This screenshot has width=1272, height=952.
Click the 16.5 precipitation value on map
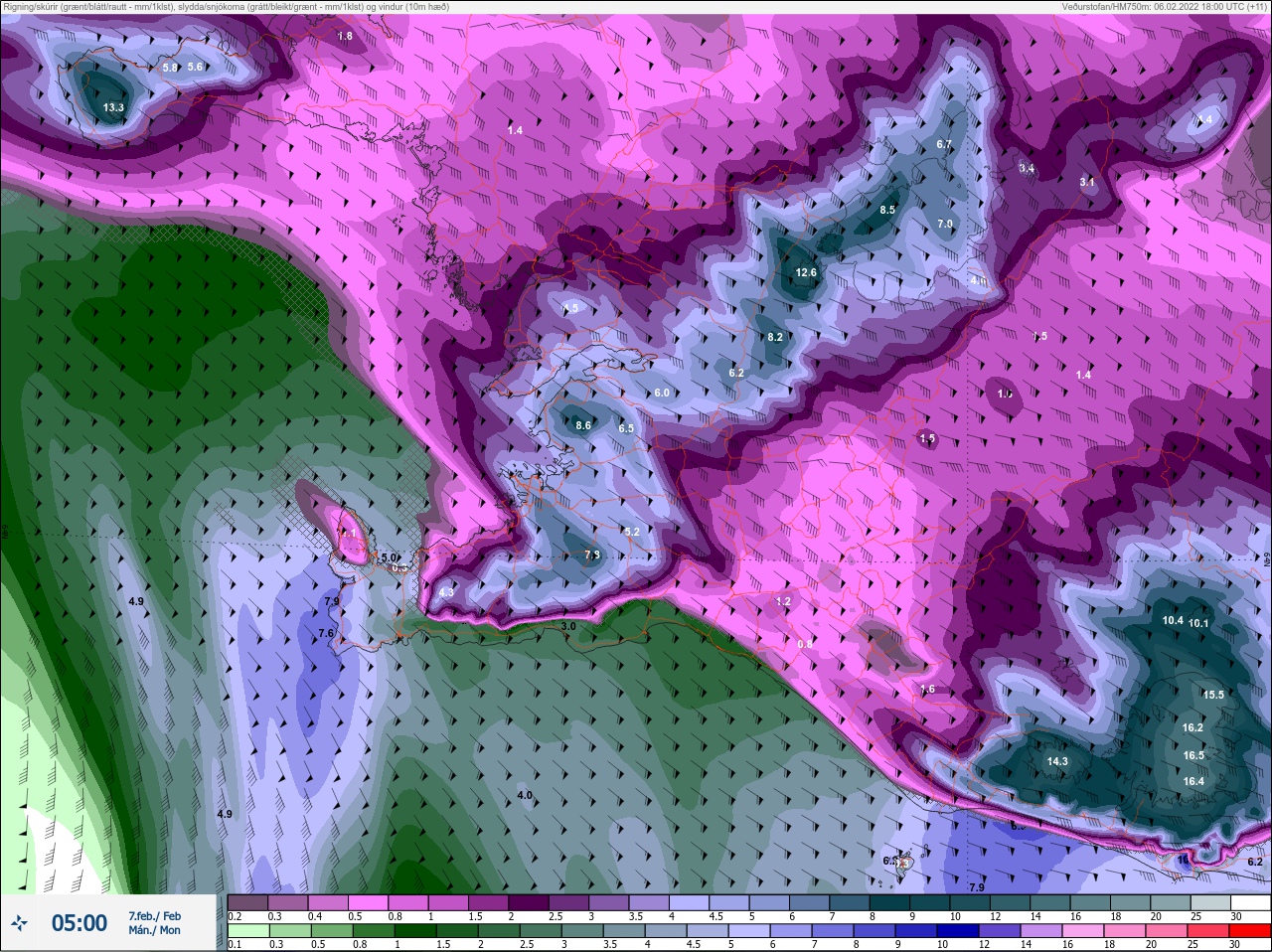pyautogui.click(x=1193, y=755)
